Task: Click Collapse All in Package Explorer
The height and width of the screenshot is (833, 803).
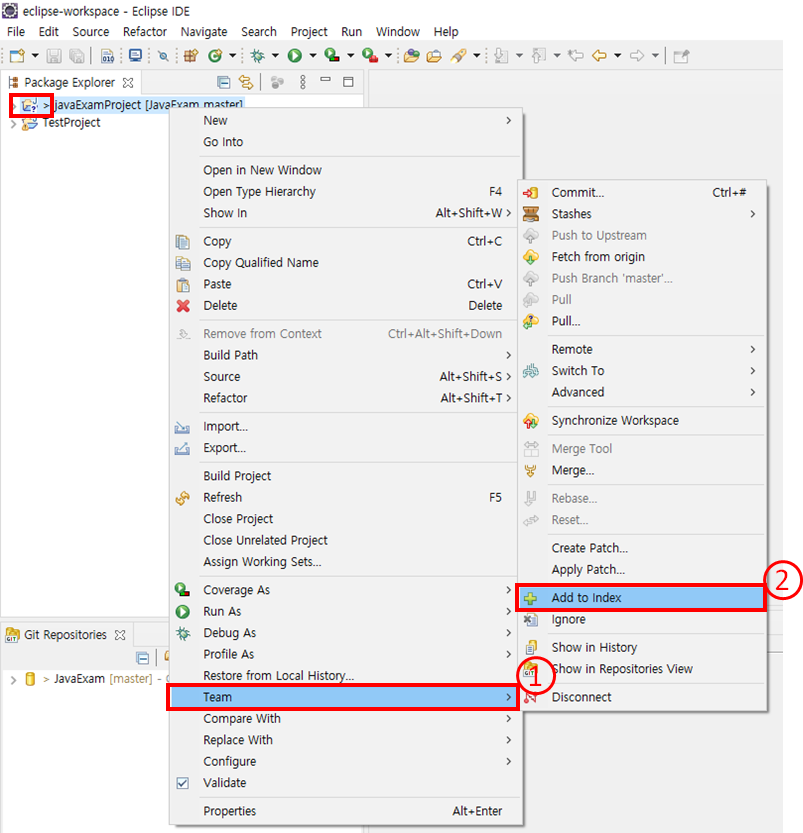Action: point(224,82)
